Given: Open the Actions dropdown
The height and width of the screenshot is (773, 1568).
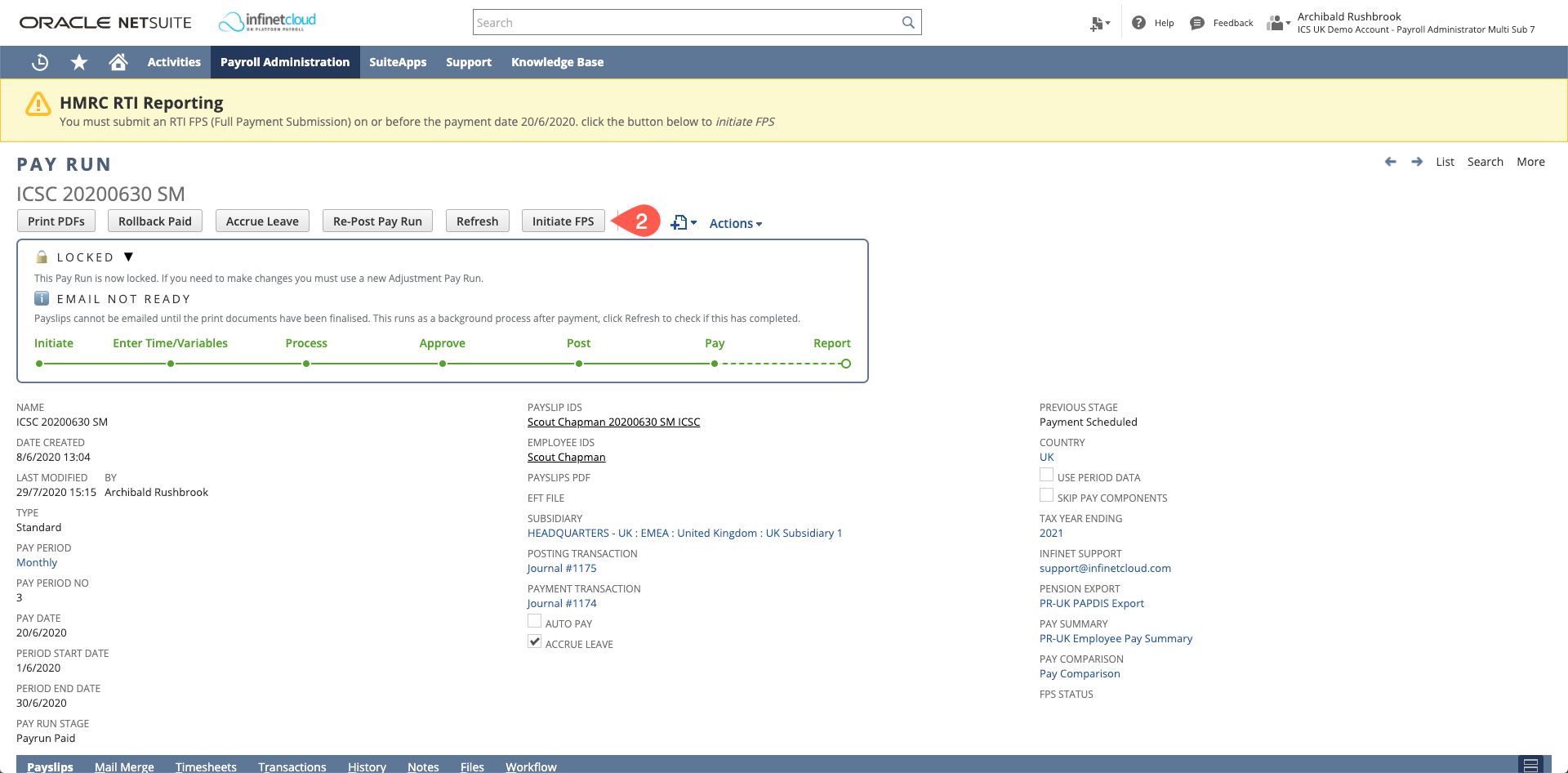Looking at the screenshot, I should (x=734, y=223).
